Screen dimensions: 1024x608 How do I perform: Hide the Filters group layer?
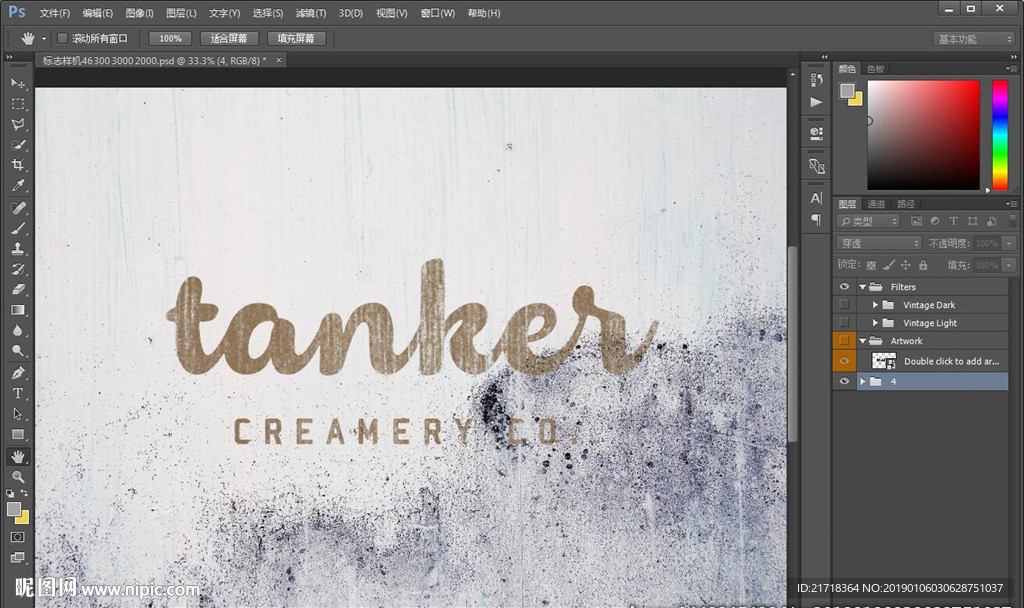[844, 287]
